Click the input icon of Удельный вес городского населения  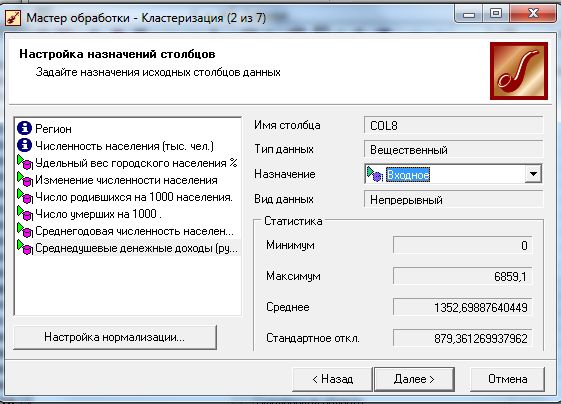pyautogui.click(x=25, y=162)
